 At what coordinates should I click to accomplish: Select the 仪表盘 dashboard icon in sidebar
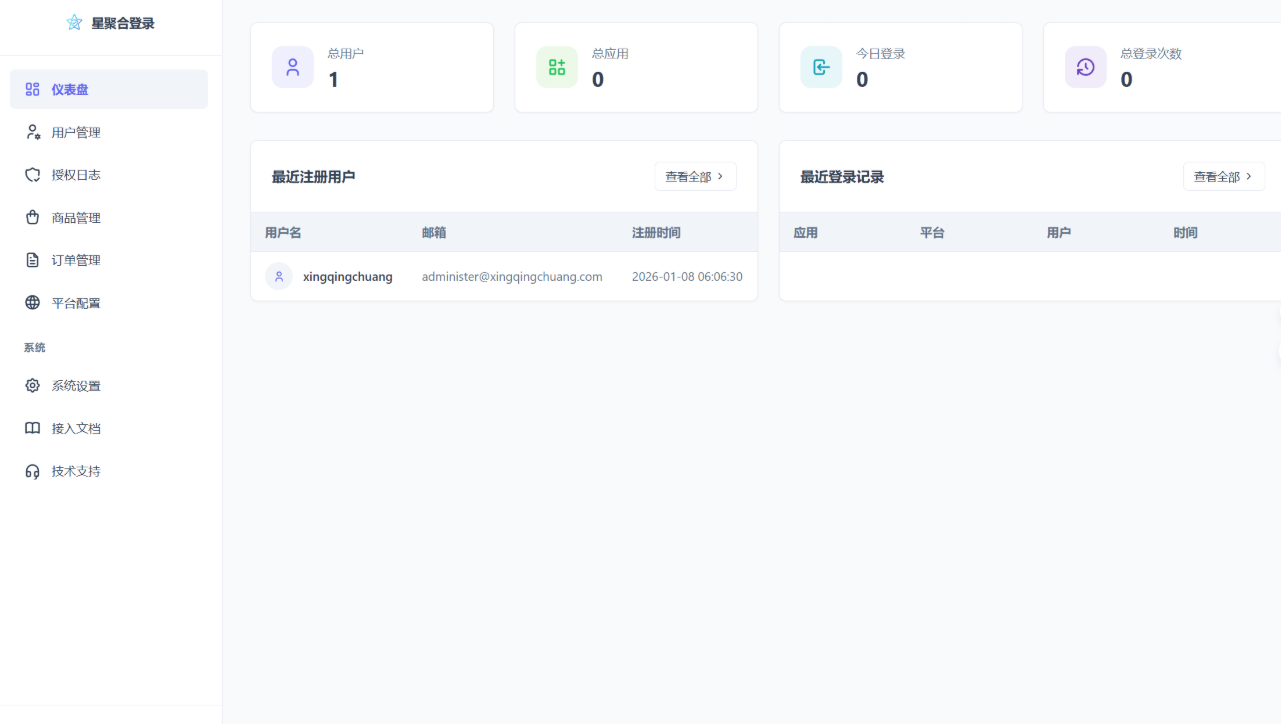coord(31,89)
